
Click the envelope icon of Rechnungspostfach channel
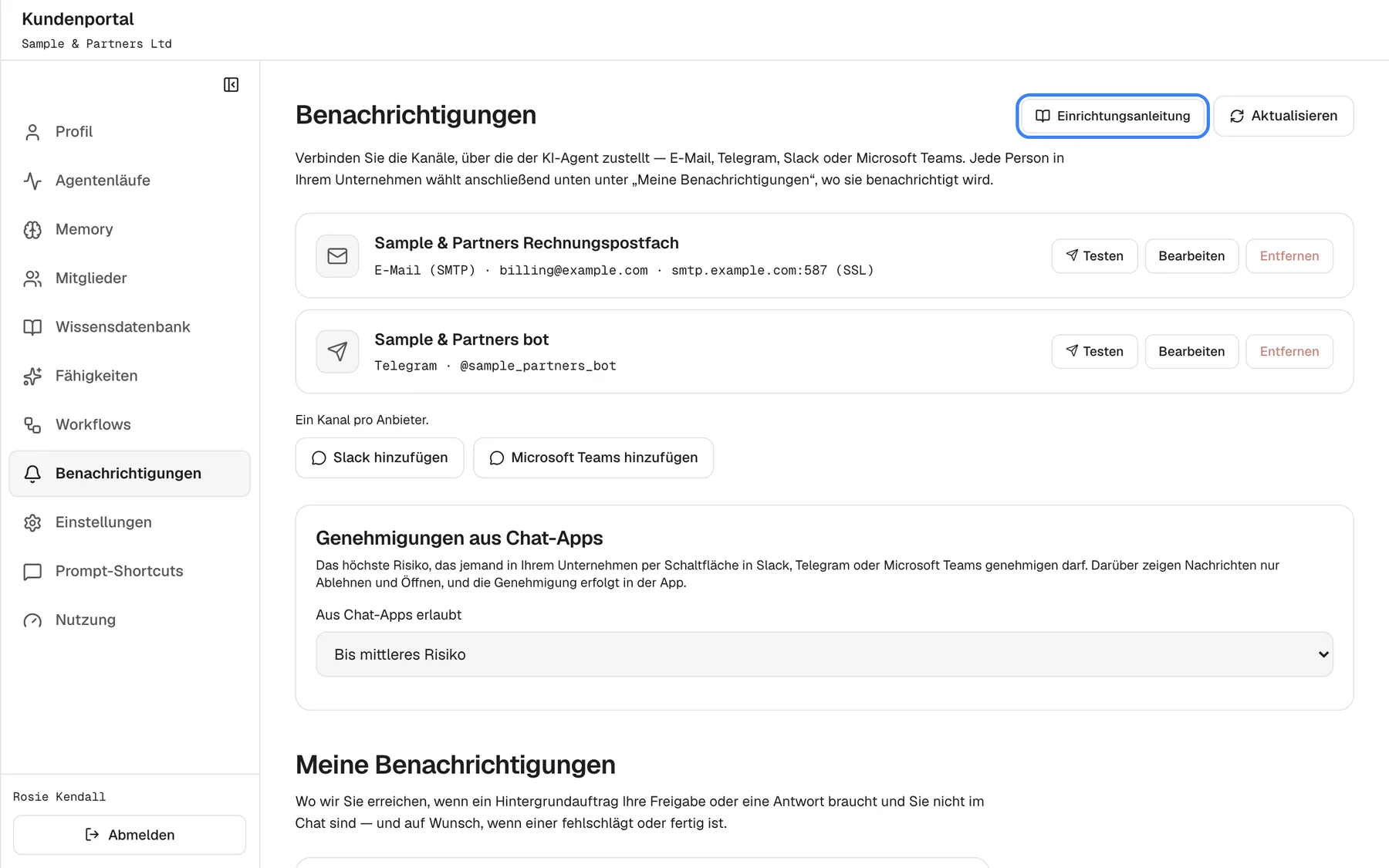click(337, 256)
